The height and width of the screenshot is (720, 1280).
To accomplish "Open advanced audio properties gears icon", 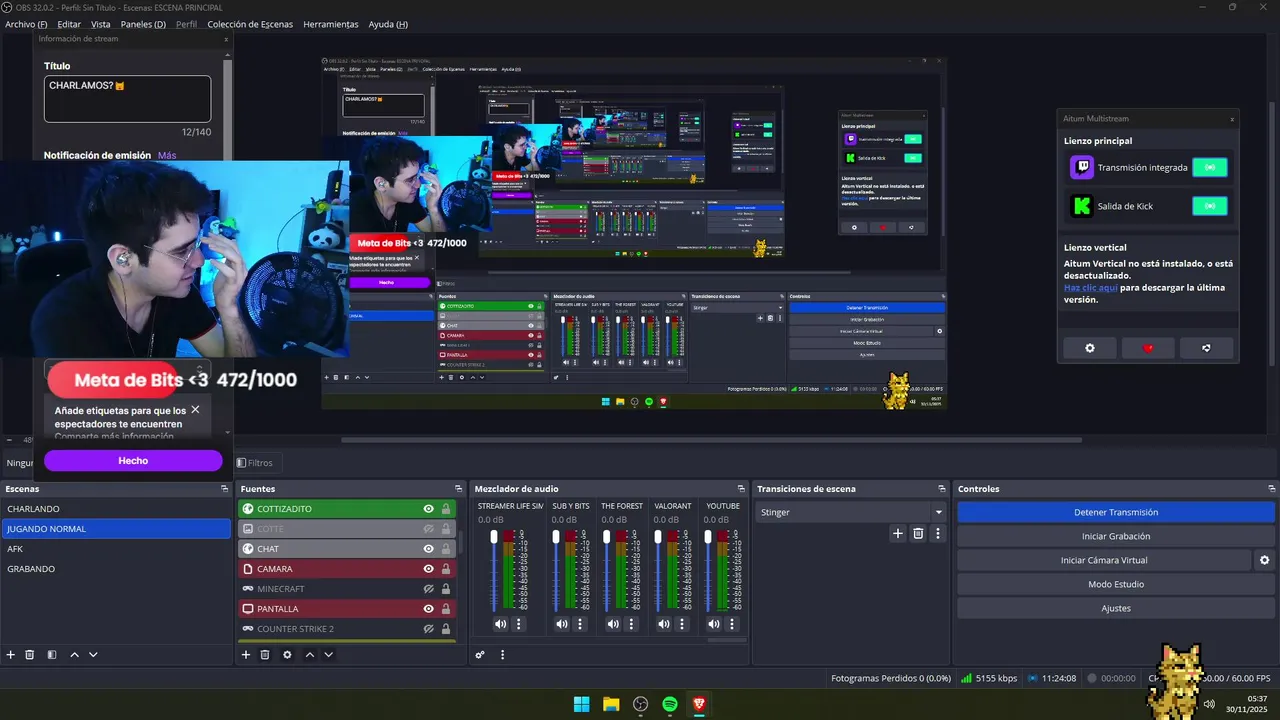I will point(480,655).
